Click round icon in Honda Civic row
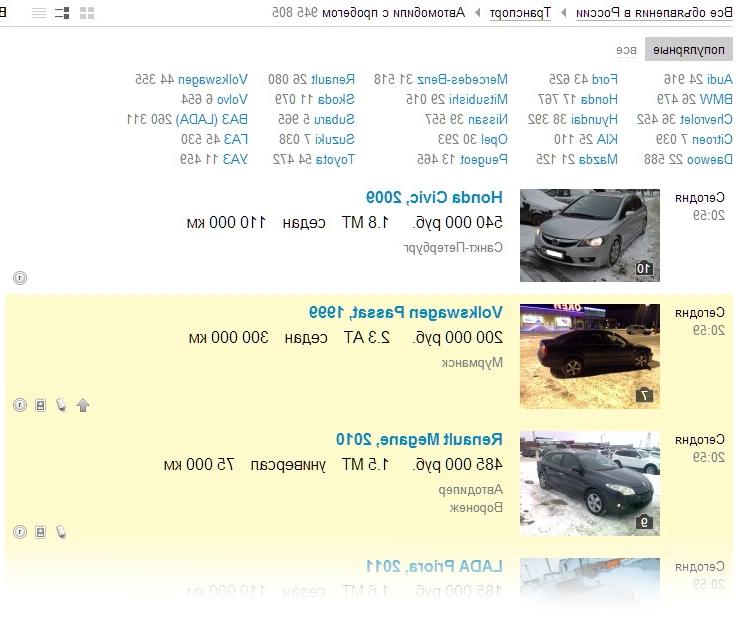Image resolution: width=741 pixels, height=625 pixels. pyautogui.click(x=20, y=278)
